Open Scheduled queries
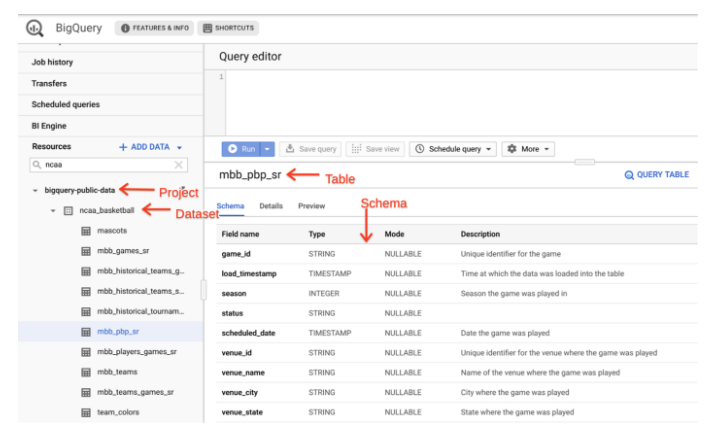 click(66, 104)
